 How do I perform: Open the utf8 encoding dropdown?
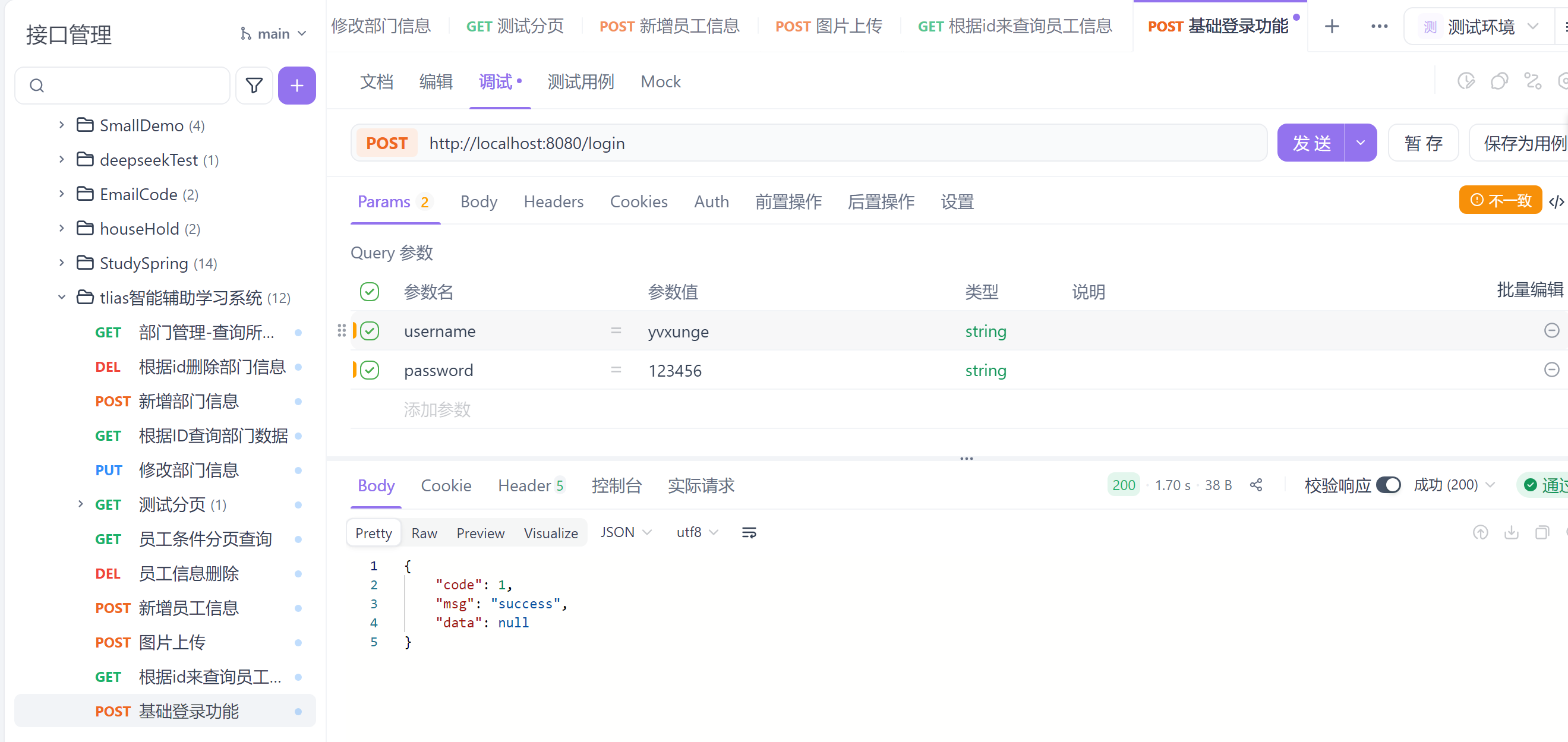coord(697,533)
